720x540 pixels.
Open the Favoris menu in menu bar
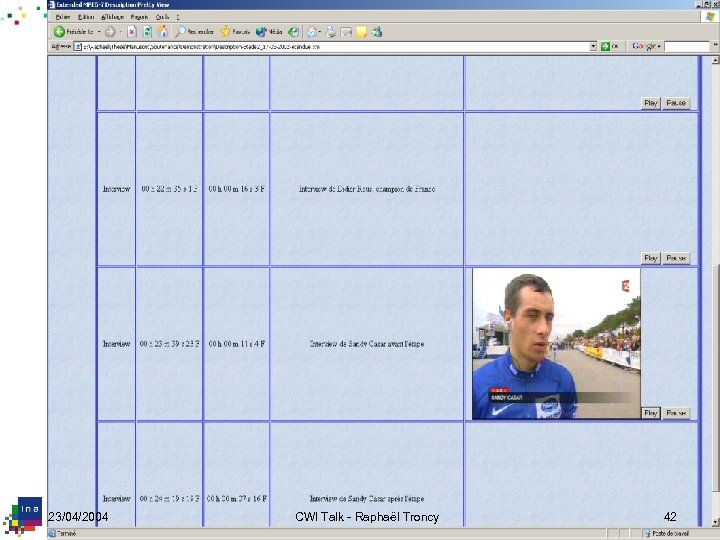coord(140,17)
